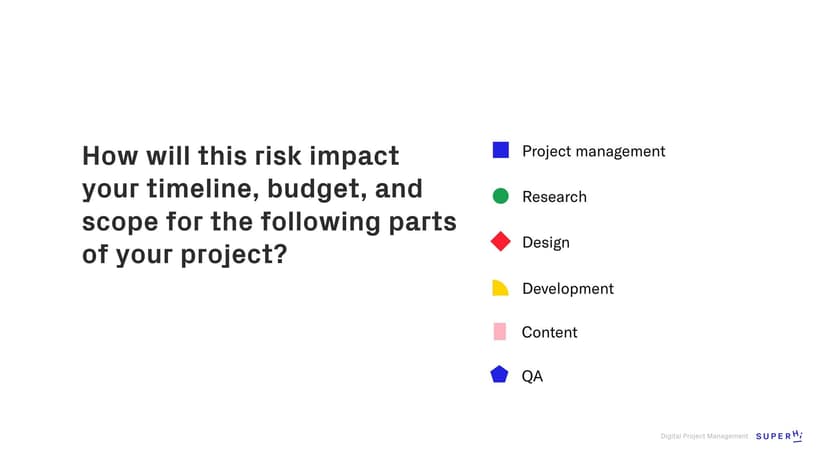Click the blue square Project management icon

click(x=501, y=150)
